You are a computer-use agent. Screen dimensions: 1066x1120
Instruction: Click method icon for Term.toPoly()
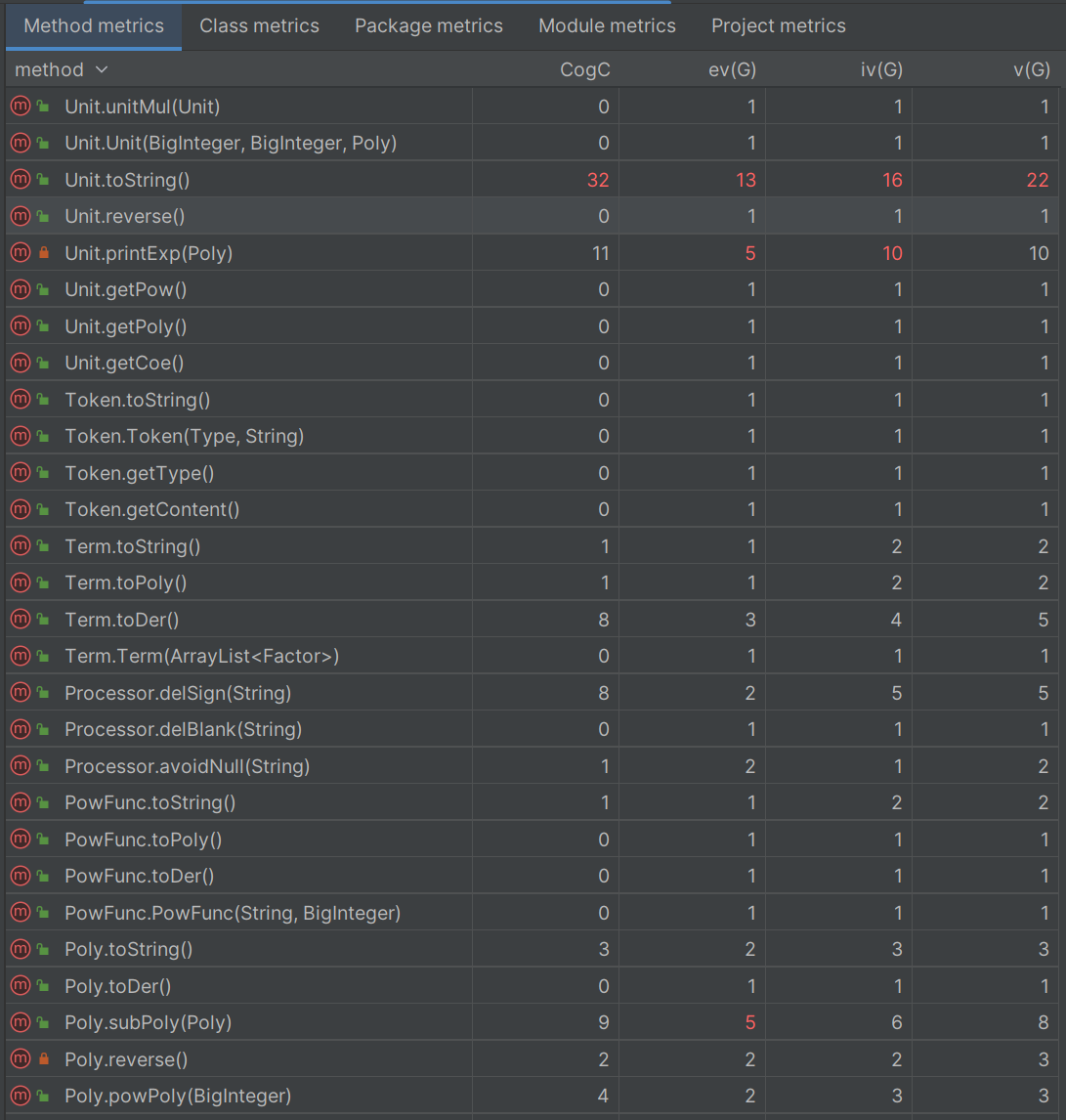tap(21, 582)
